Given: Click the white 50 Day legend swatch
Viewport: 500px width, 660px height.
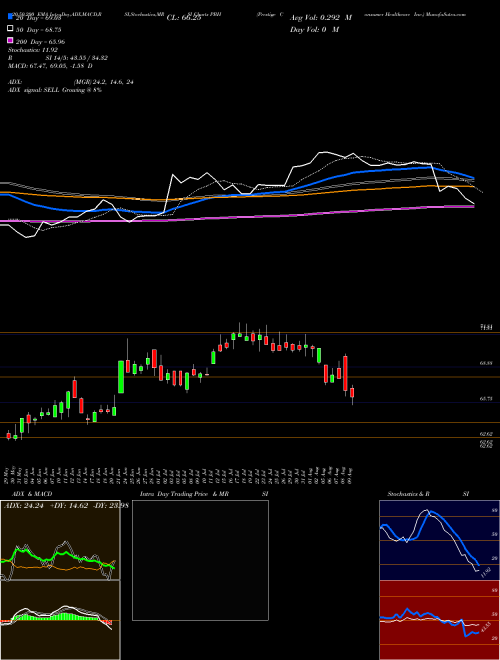Looking at the screenshot, I should 10,28.
